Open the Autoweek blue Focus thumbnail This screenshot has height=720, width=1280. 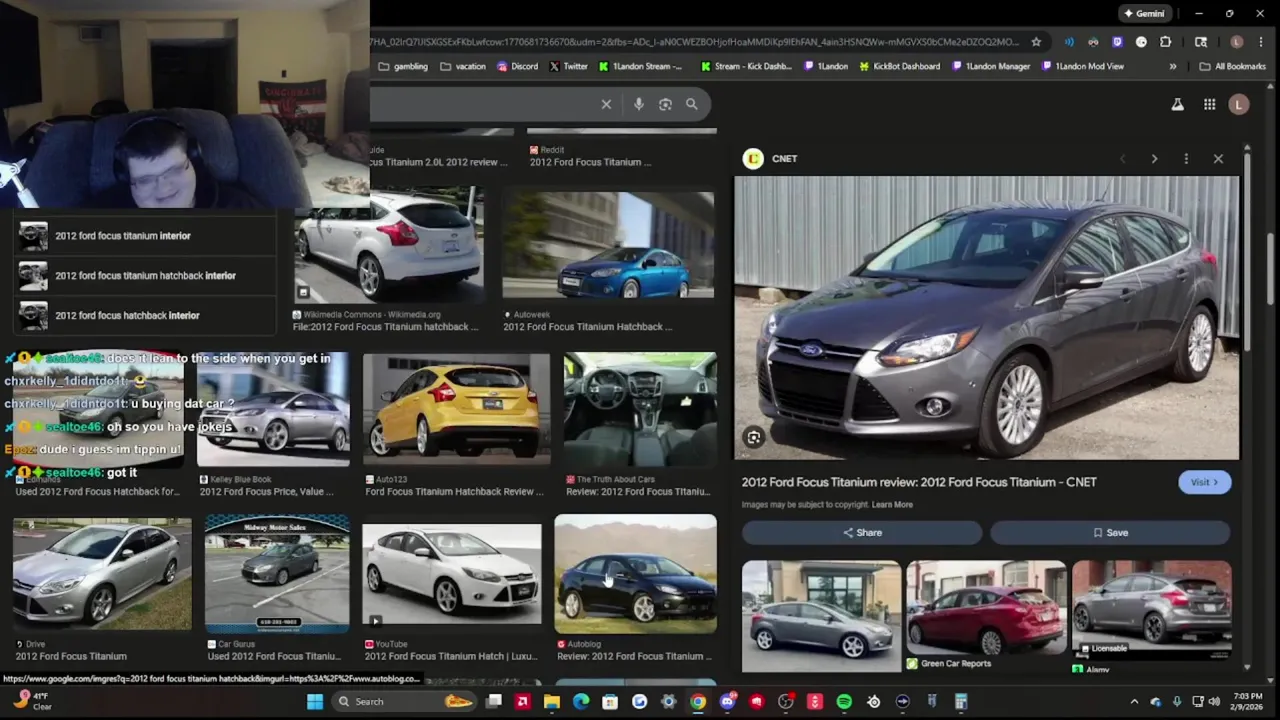(608, 246)
